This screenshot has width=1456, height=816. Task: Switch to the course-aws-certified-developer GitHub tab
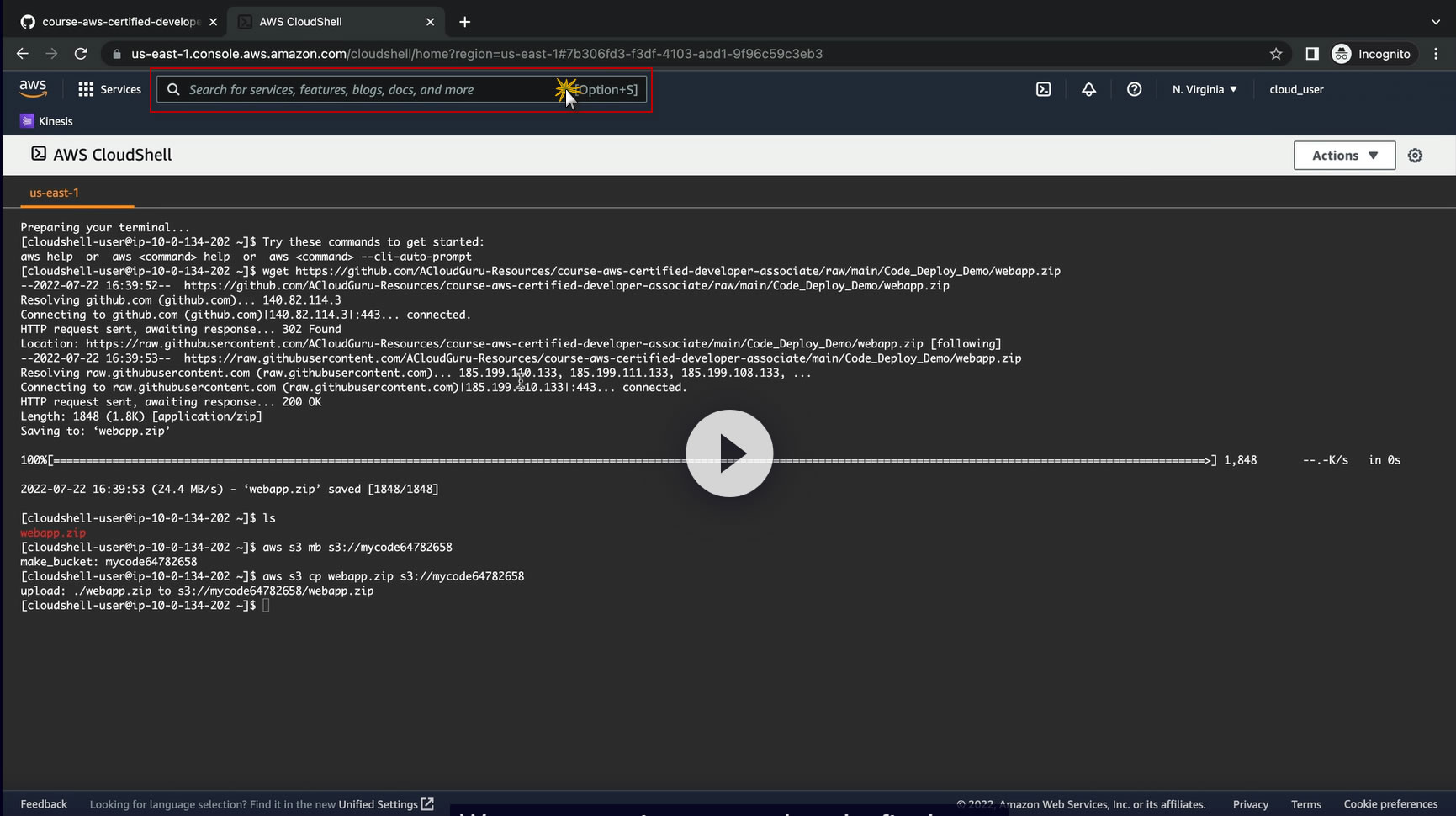click(x=118, y=22)
